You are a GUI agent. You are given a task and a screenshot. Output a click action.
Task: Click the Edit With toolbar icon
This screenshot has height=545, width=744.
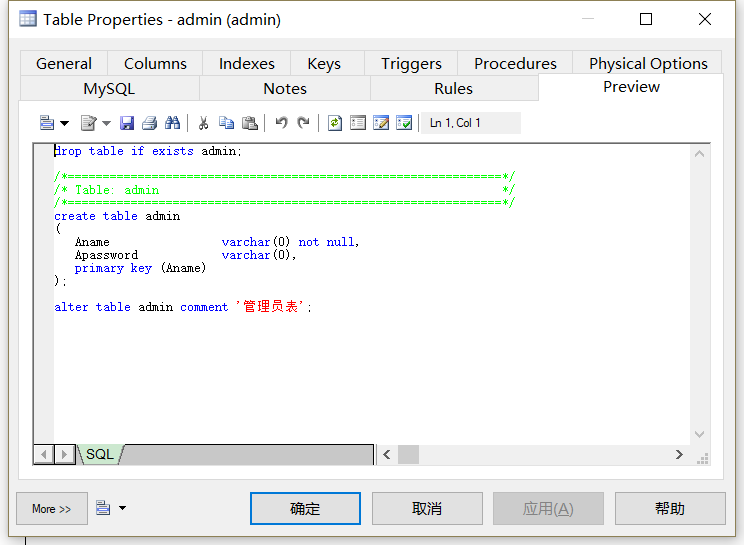pyautogui.click(x=88, y=123)
